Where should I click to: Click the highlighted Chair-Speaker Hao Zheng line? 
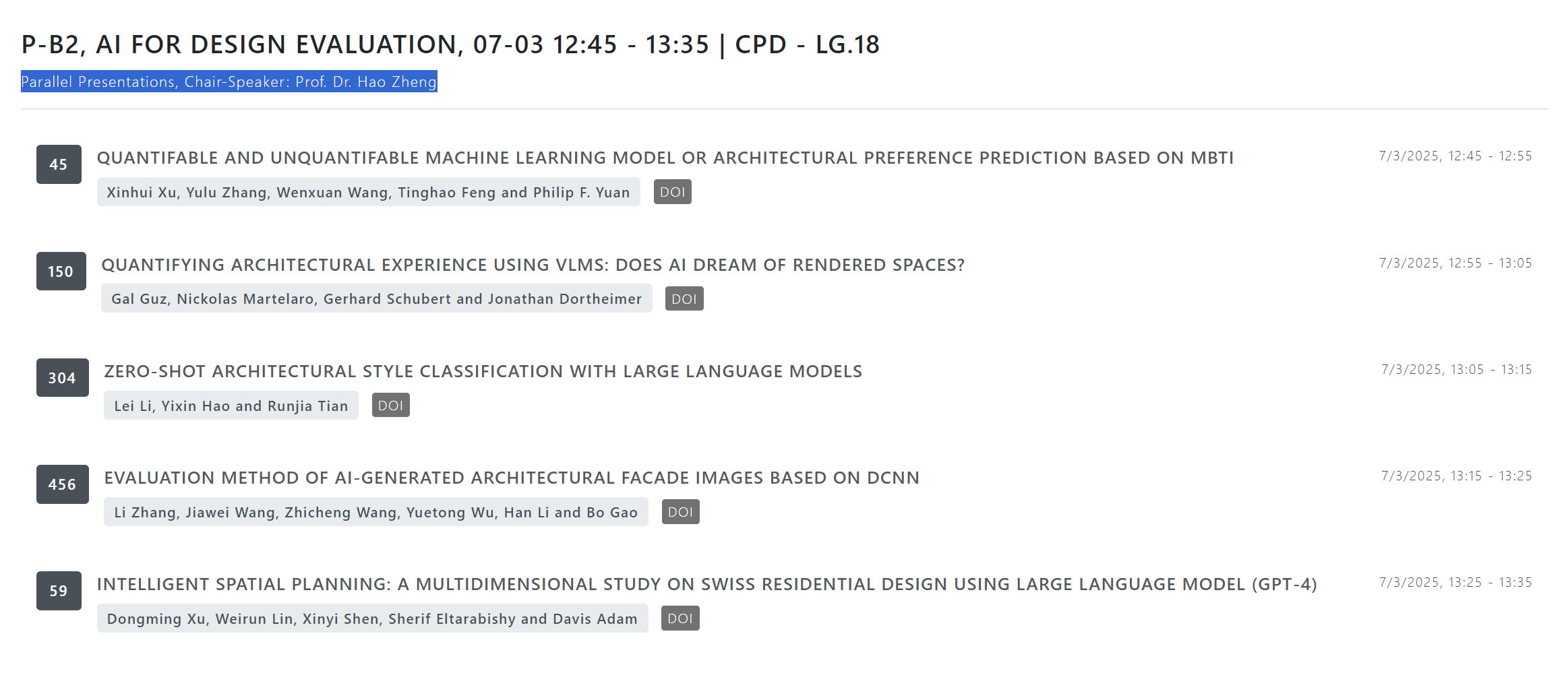click(229, 82)
